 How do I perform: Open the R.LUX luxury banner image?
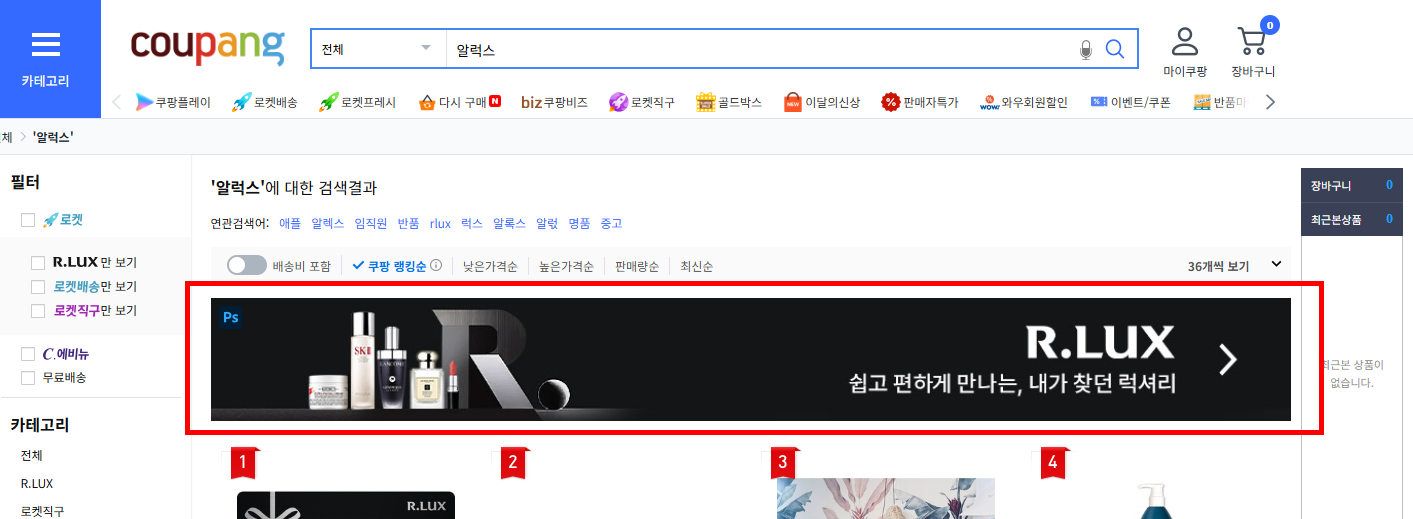click(750, 359)
